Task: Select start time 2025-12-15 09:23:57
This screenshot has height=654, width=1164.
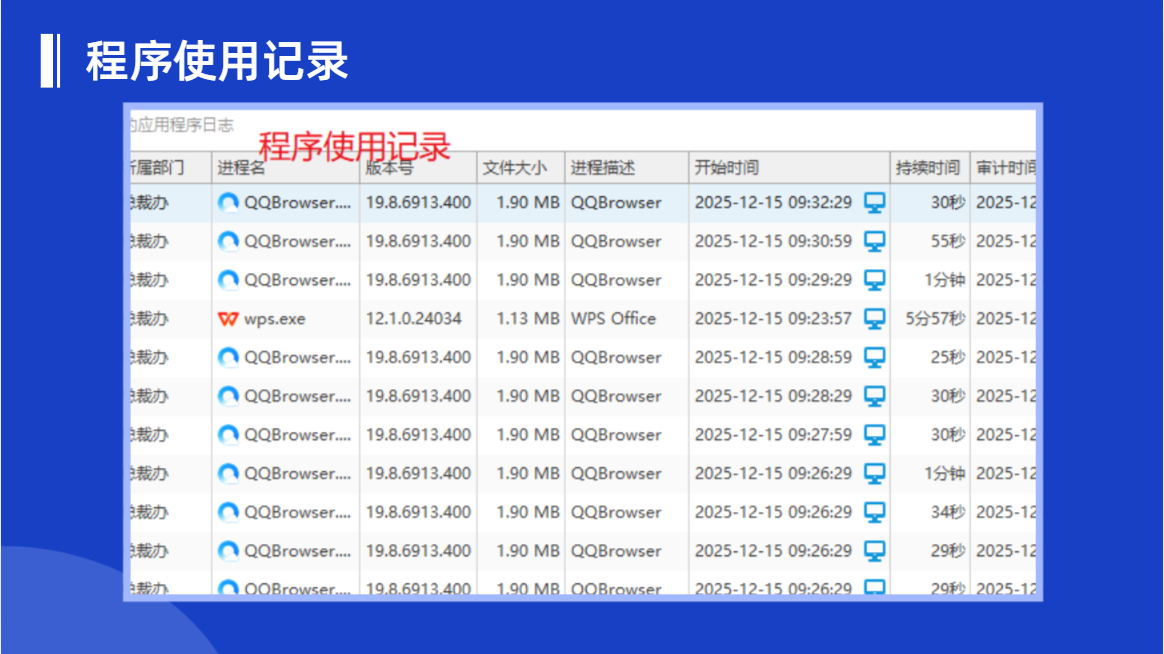Action: [773, 319]
